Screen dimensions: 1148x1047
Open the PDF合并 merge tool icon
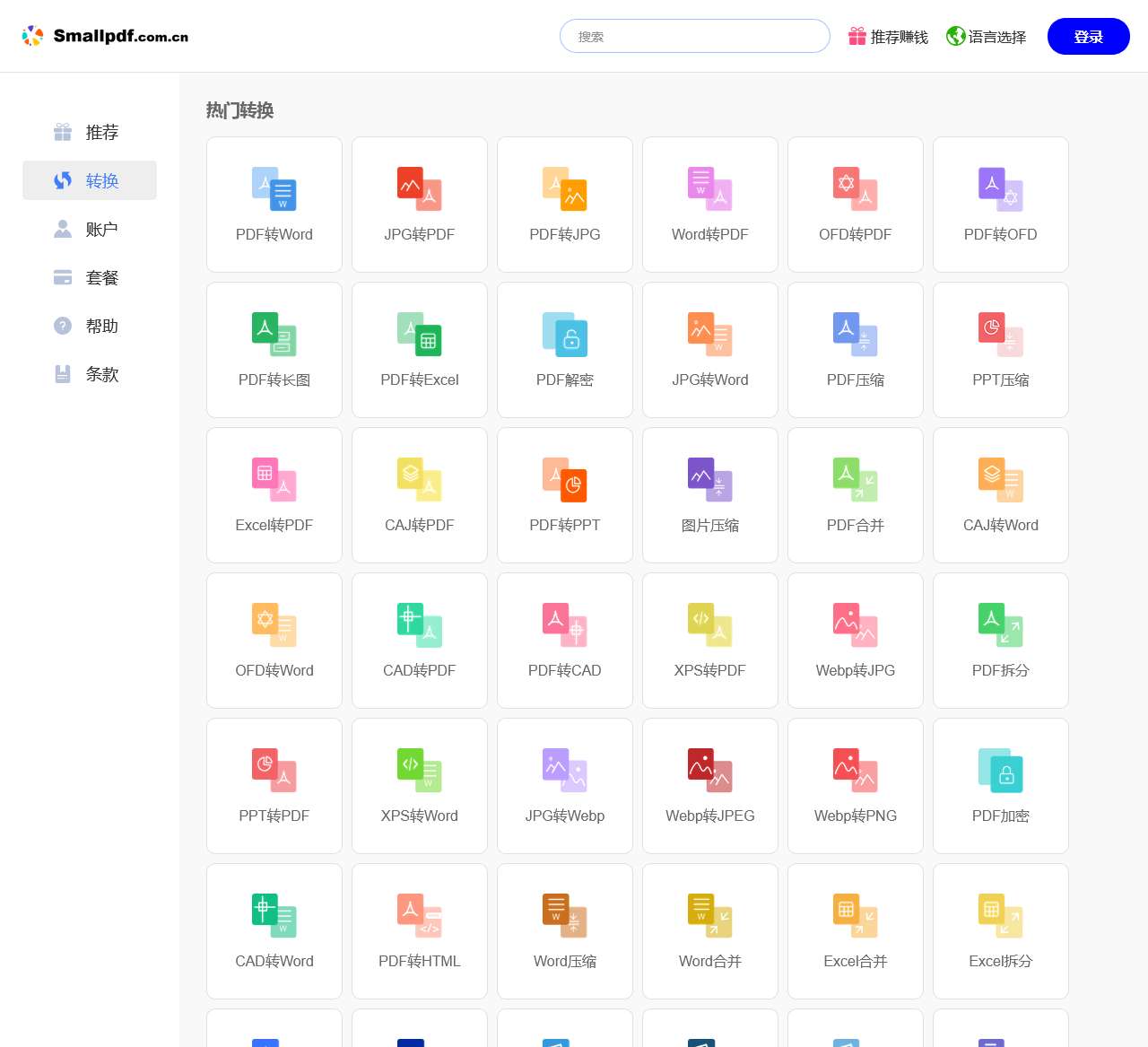pyautogui.click(x=856, y=480)
